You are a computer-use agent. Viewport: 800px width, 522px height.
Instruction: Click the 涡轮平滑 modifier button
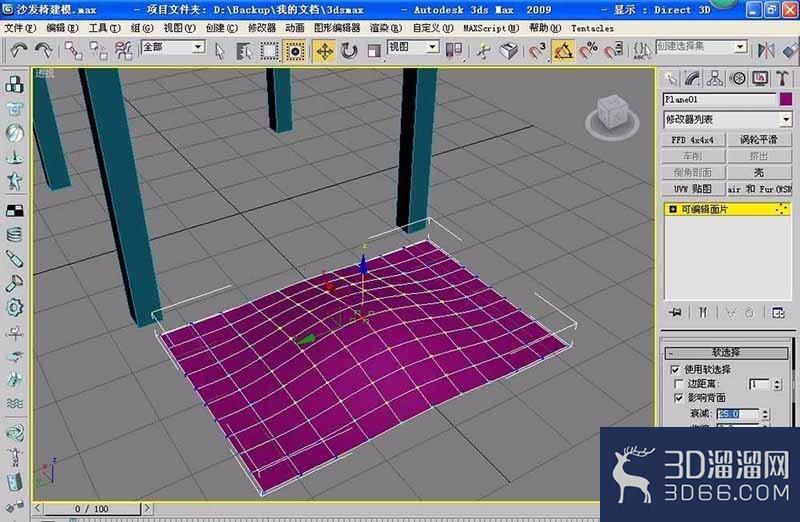click(759, 139)
